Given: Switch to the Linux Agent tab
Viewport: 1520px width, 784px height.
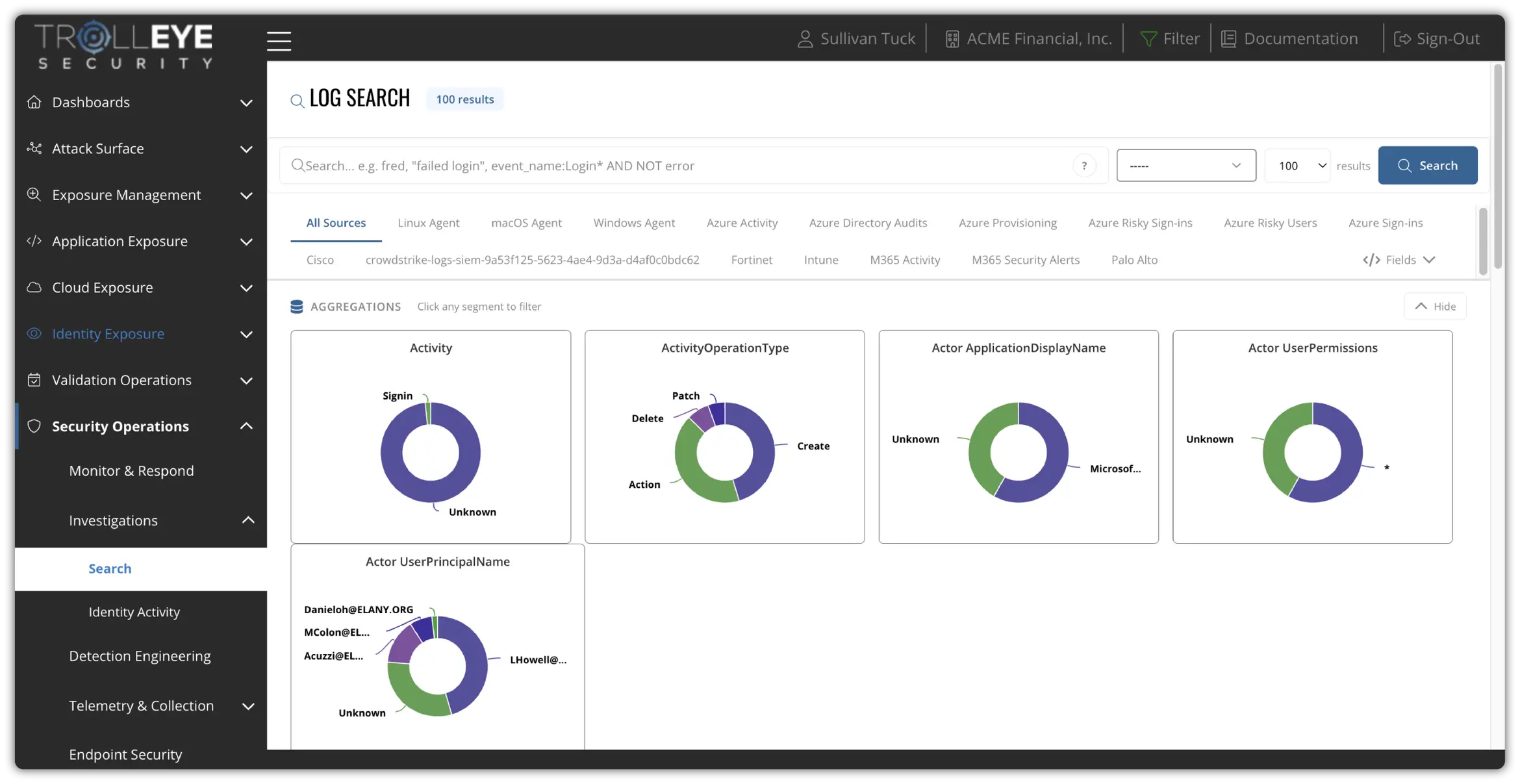Looking at the screenshot, I should point(428,223).
